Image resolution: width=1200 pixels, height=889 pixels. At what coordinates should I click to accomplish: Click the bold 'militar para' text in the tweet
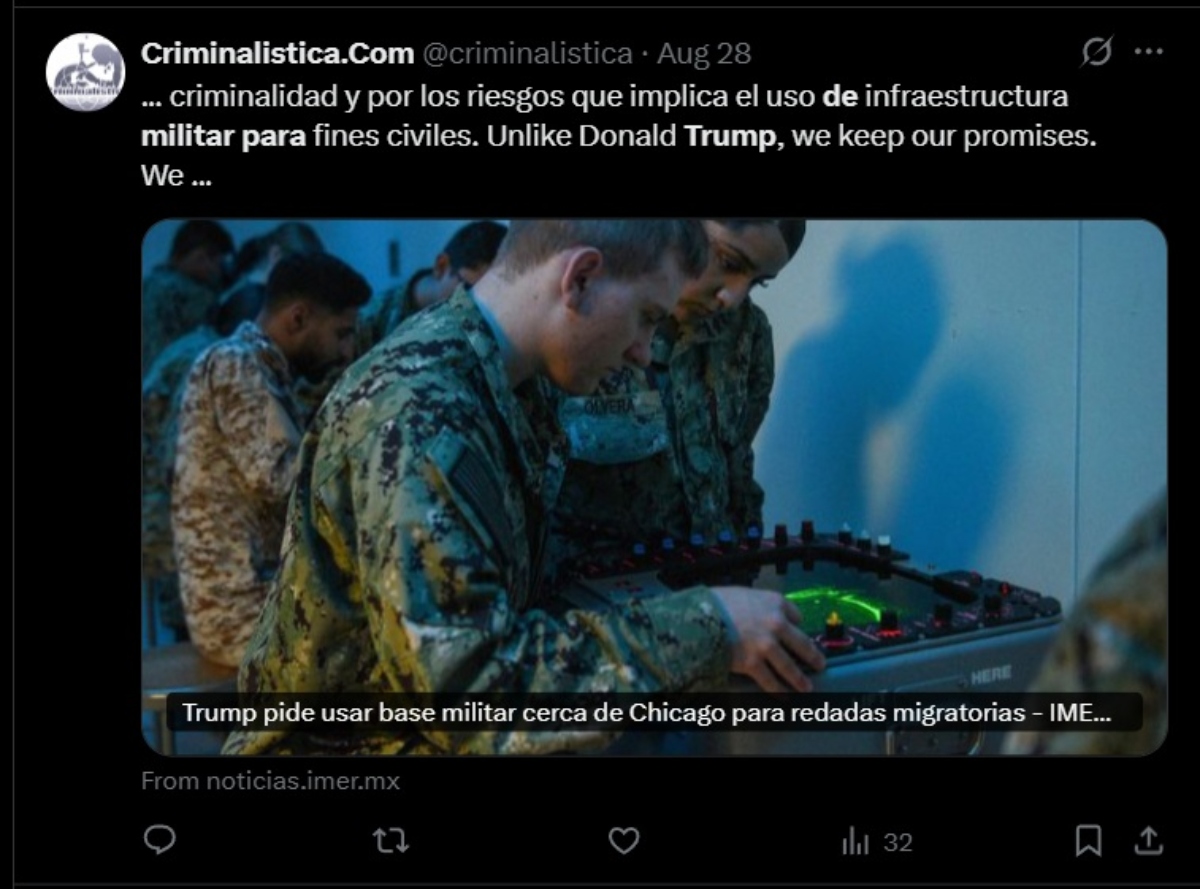(x=223, y=137)
